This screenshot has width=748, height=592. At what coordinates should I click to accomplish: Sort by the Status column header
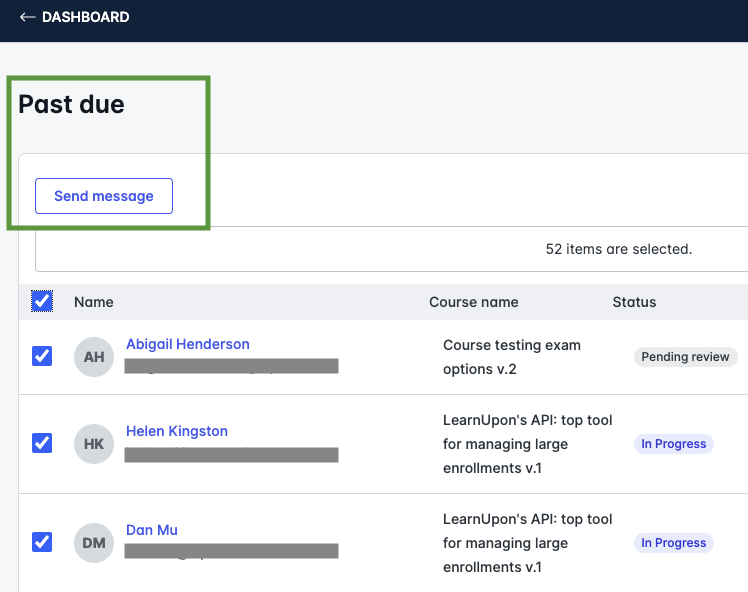click(634, 302)
